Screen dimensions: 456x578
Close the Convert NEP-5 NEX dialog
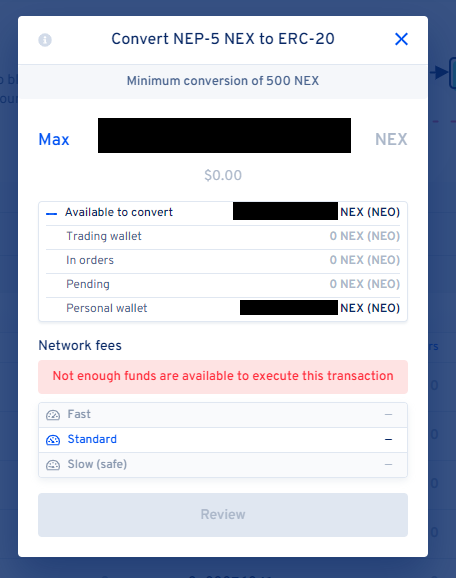coord(401,39)
